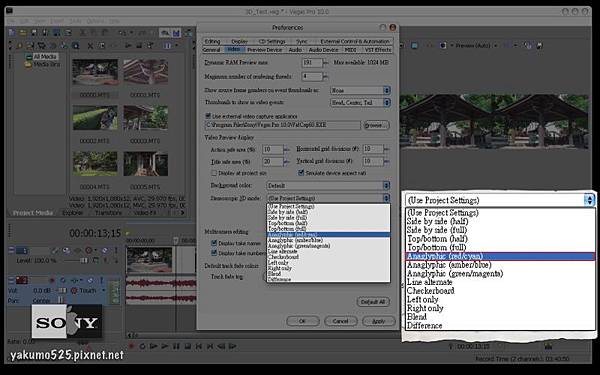This screenshot has height=375, width=600.
Task: Click Apply in the Preferences dialog
Action: [x=378, y=321]
